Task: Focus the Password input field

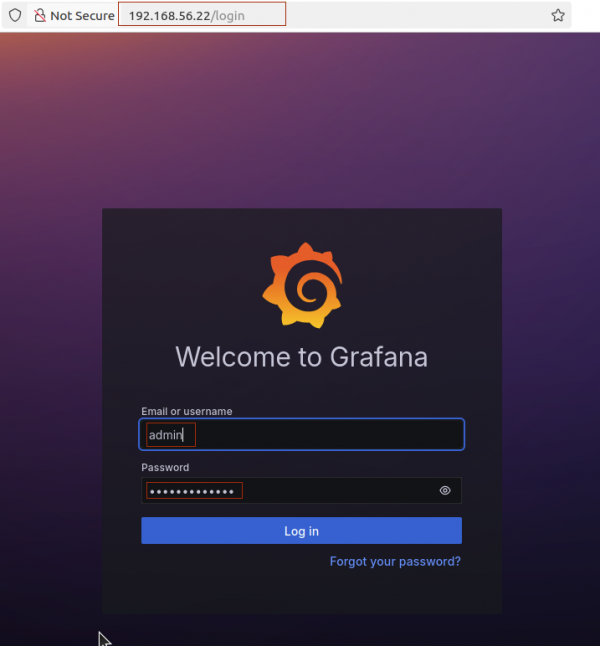Action: click(x=330, y=491)
